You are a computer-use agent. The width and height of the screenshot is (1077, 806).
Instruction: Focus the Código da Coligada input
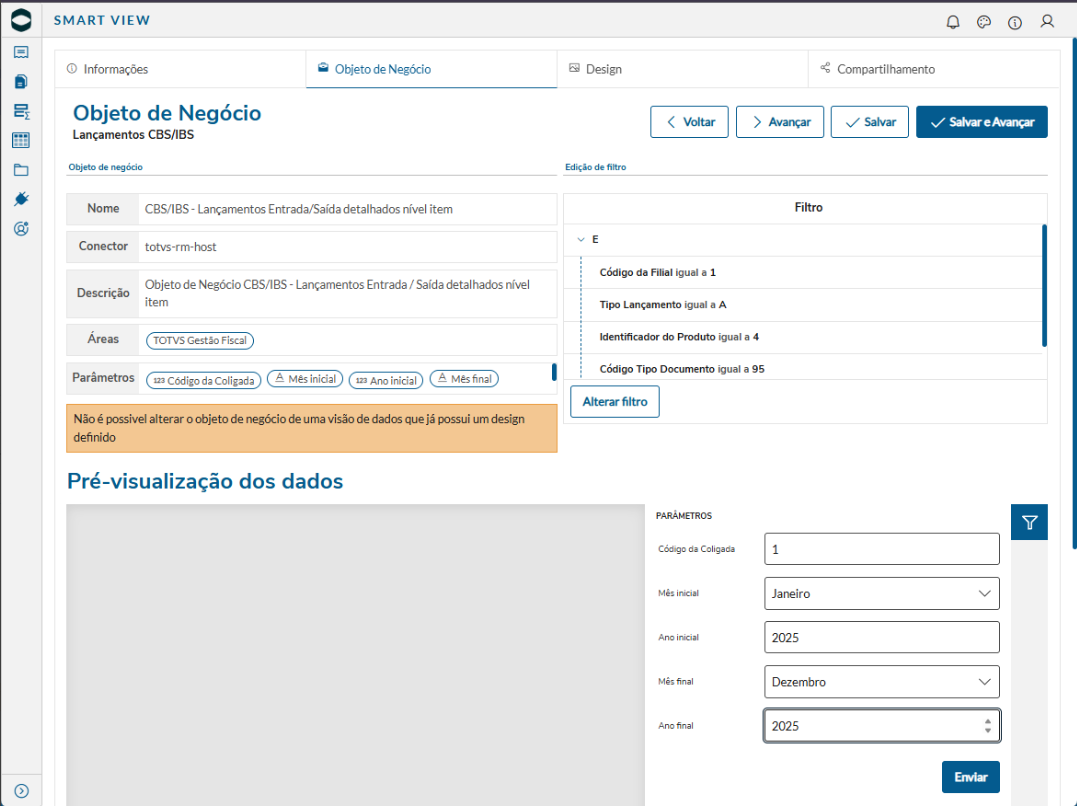click(881, 549)
